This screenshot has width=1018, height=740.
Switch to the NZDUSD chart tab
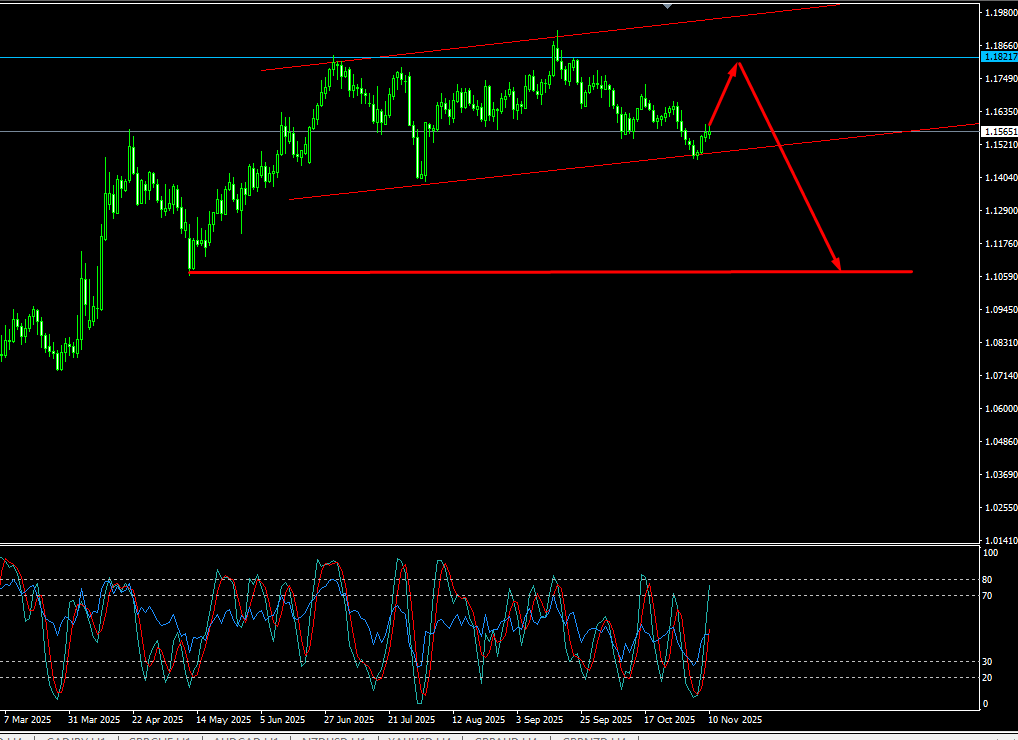[331, 738]
